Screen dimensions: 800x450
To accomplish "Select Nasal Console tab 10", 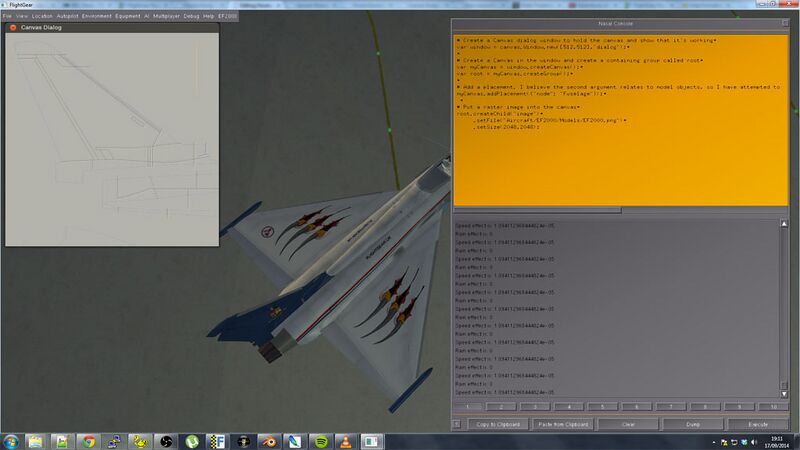I will coord(773,407).
